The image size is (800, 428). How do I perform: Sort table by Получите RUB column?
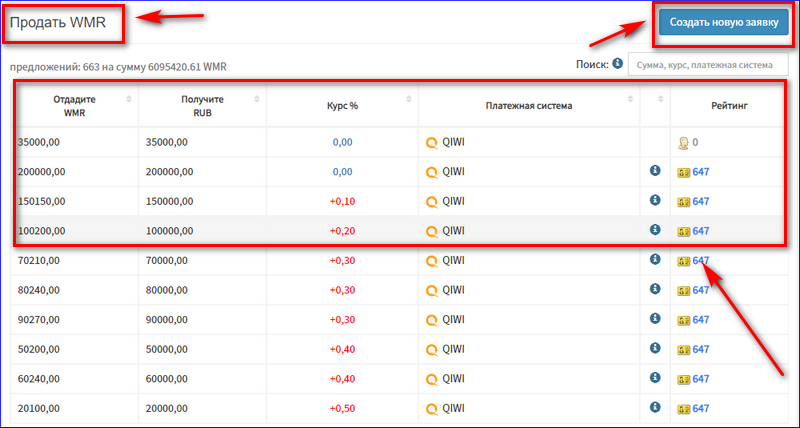(x=257, y=99)
